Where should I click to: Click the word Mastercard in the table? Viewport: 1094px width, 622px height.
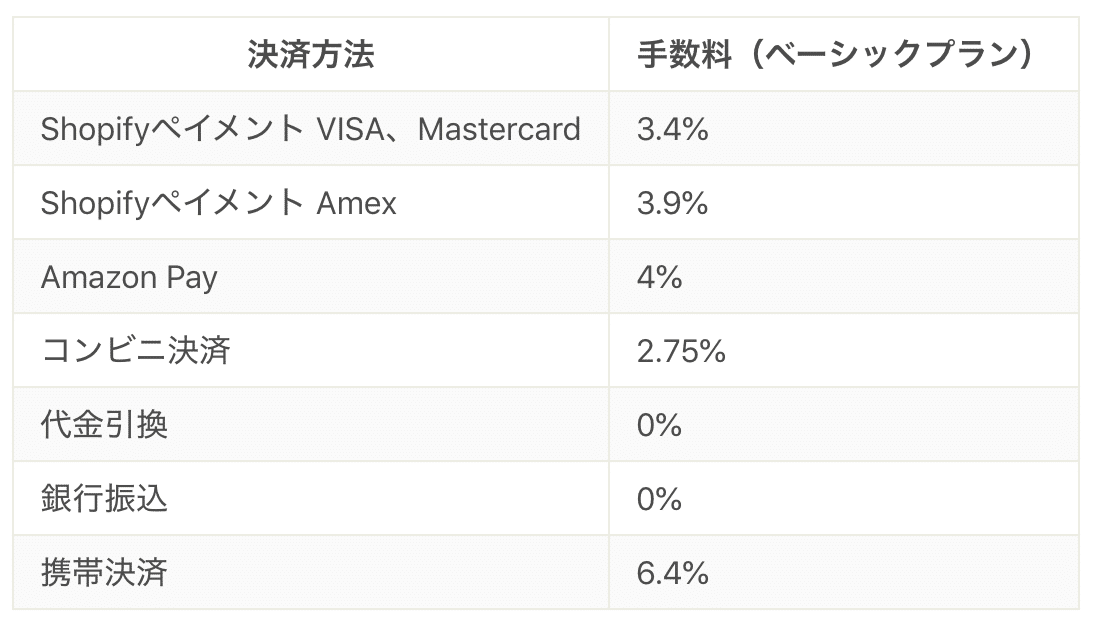pyautogui.click(x=499, y=129)
